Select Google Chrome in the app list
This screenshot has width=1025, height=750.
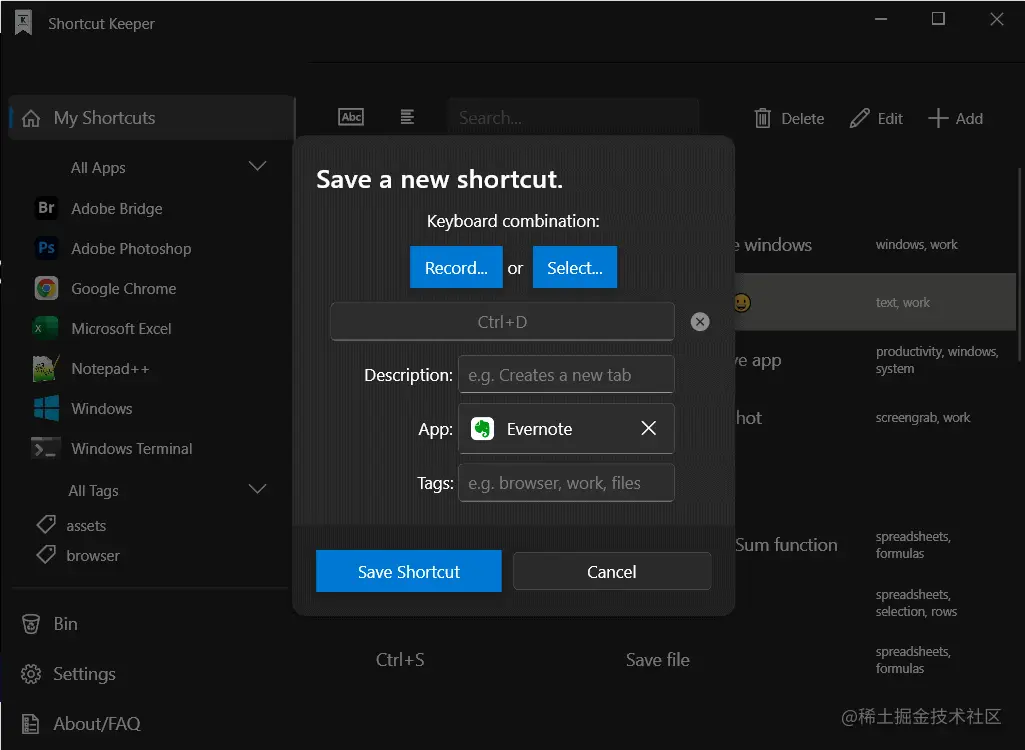tap(124, 288)
